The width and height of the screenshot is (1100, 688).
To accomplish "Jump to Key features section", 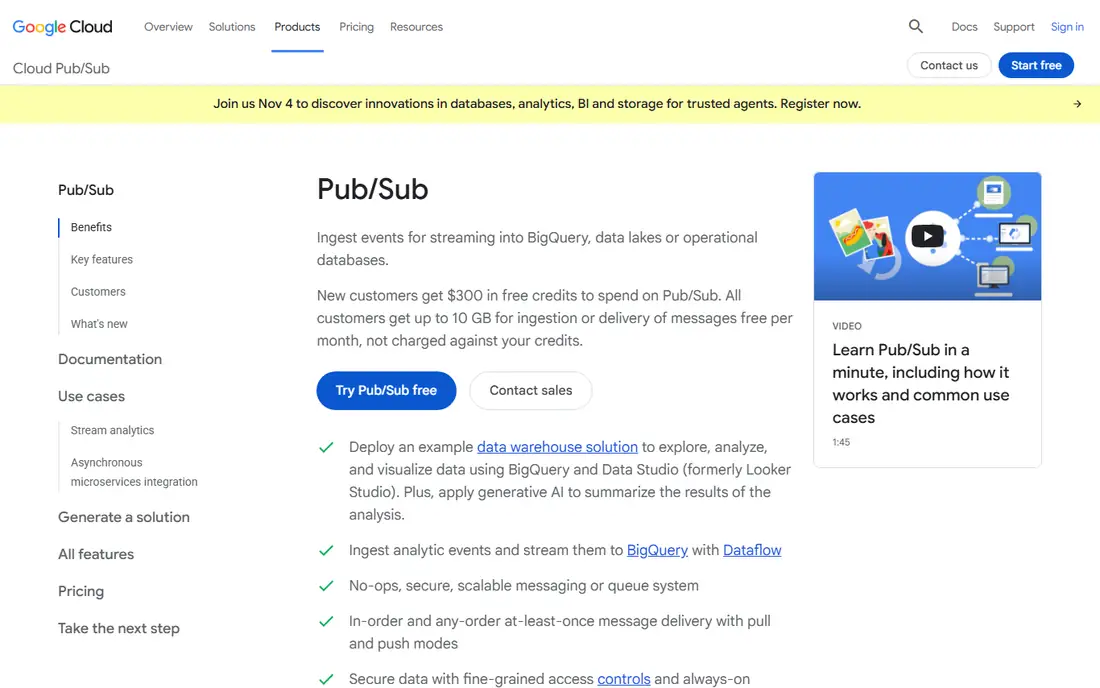I will click(x=102, y=259).
